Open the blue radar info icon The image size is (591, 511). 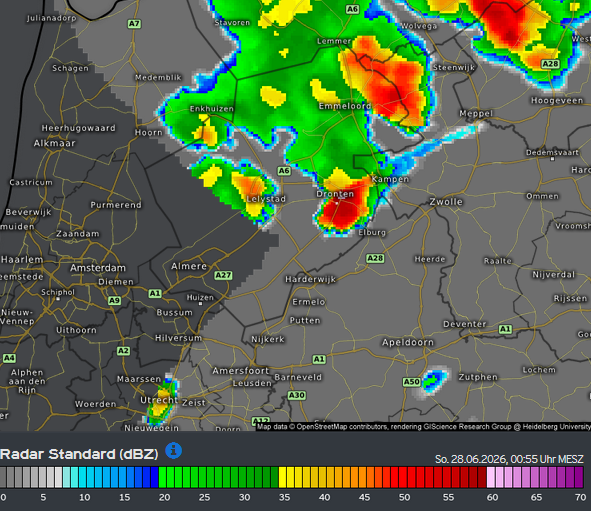tap(173, 451)
